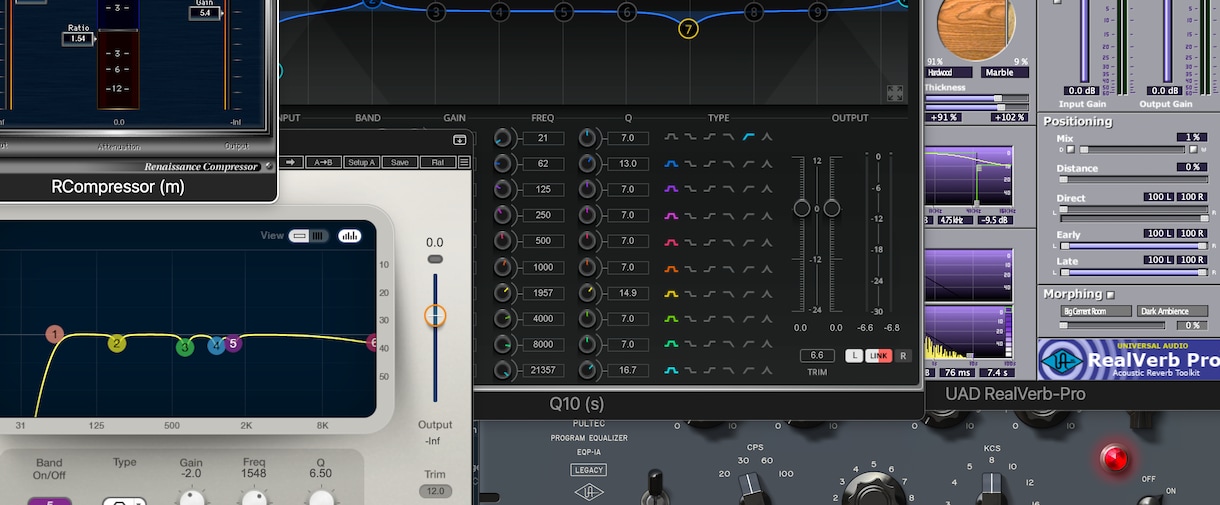Click the Trim 12.0 button
The image size is (1220, 505).
435,491
